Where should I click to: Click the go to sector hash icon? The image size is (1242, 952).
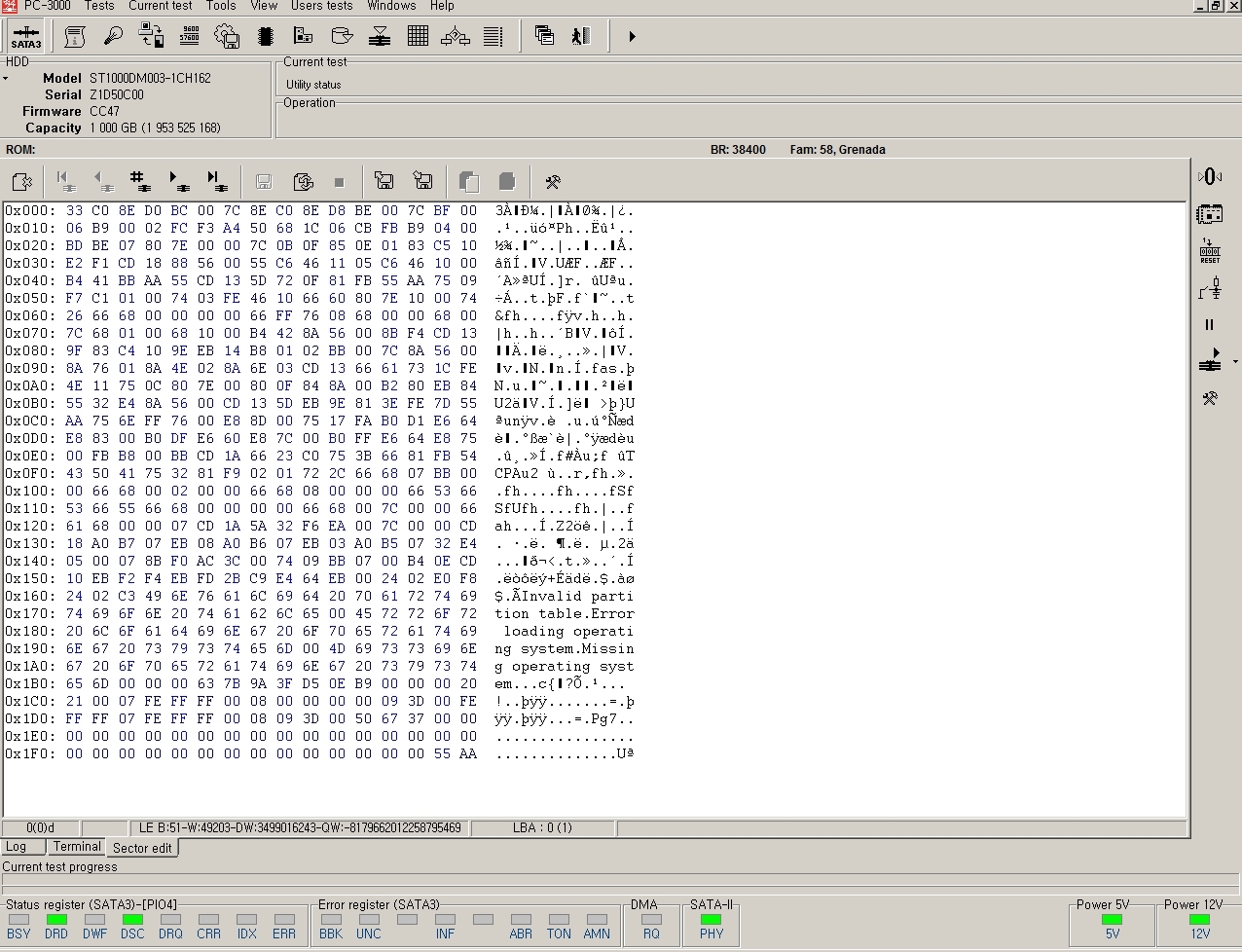pos(139,181)
